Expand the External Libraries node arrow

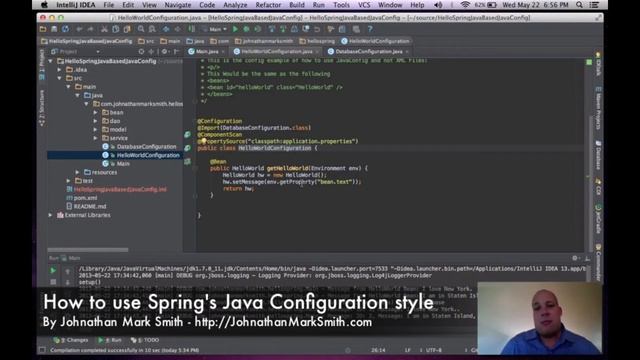click(51, 215)
